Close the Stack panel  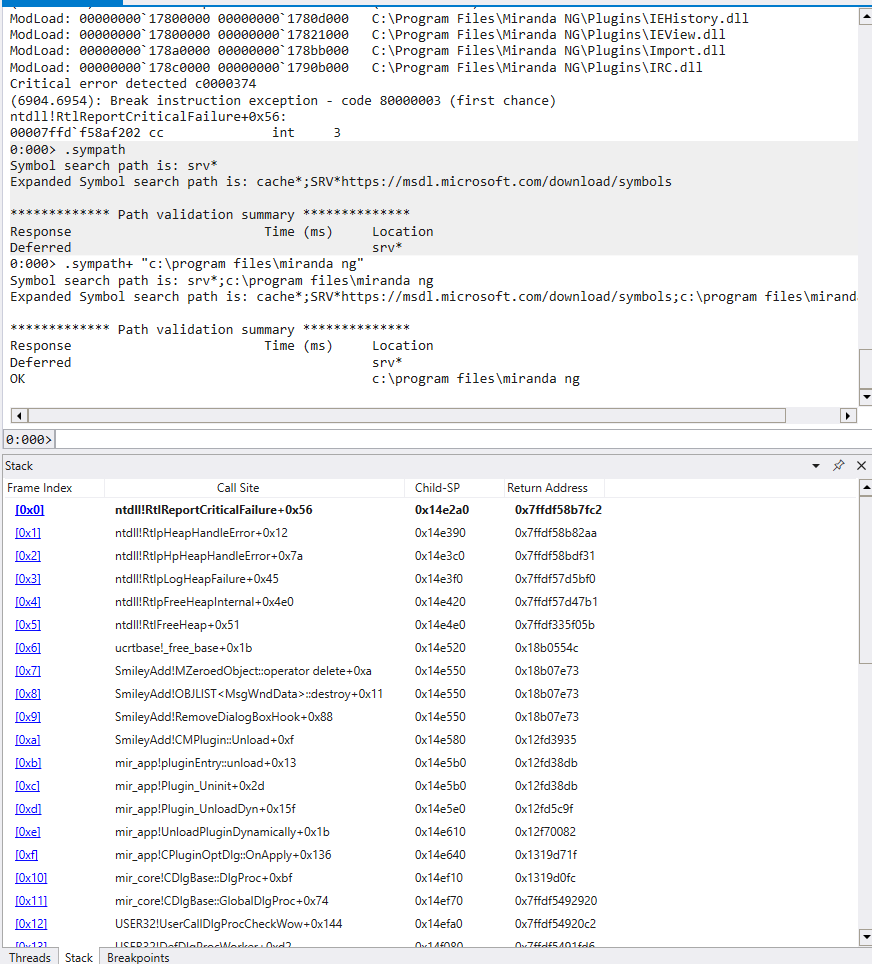(860, 465)
